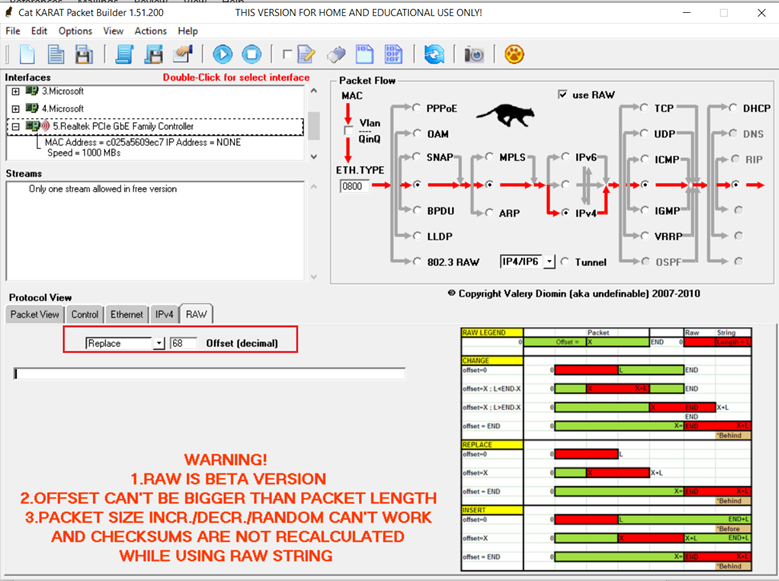Image resolution: width=779 pixels, height=581 pixels.
Task: Open the Actions menu
Action: 150,31
